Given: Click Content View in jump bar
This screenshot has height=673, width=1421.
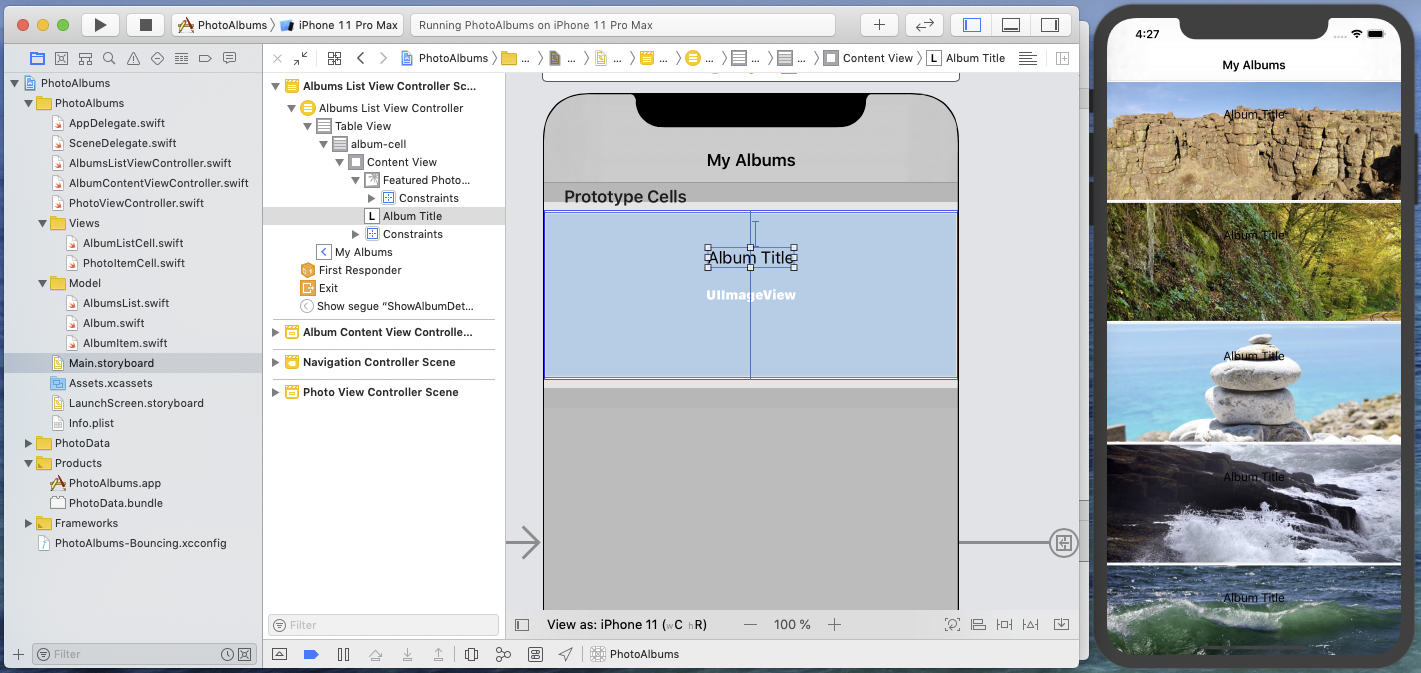Looking at the screenshot, I should coord(868,58).
